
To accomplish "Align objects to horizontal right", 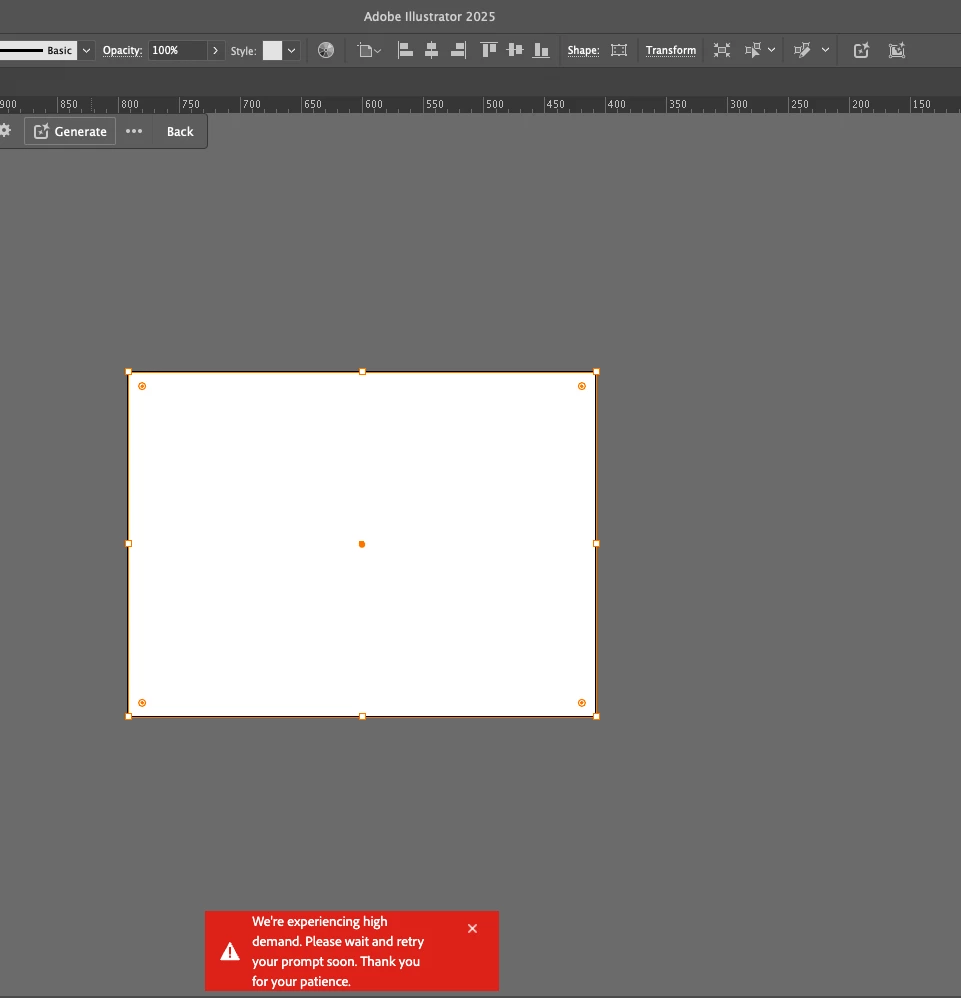I will (458, 50).
